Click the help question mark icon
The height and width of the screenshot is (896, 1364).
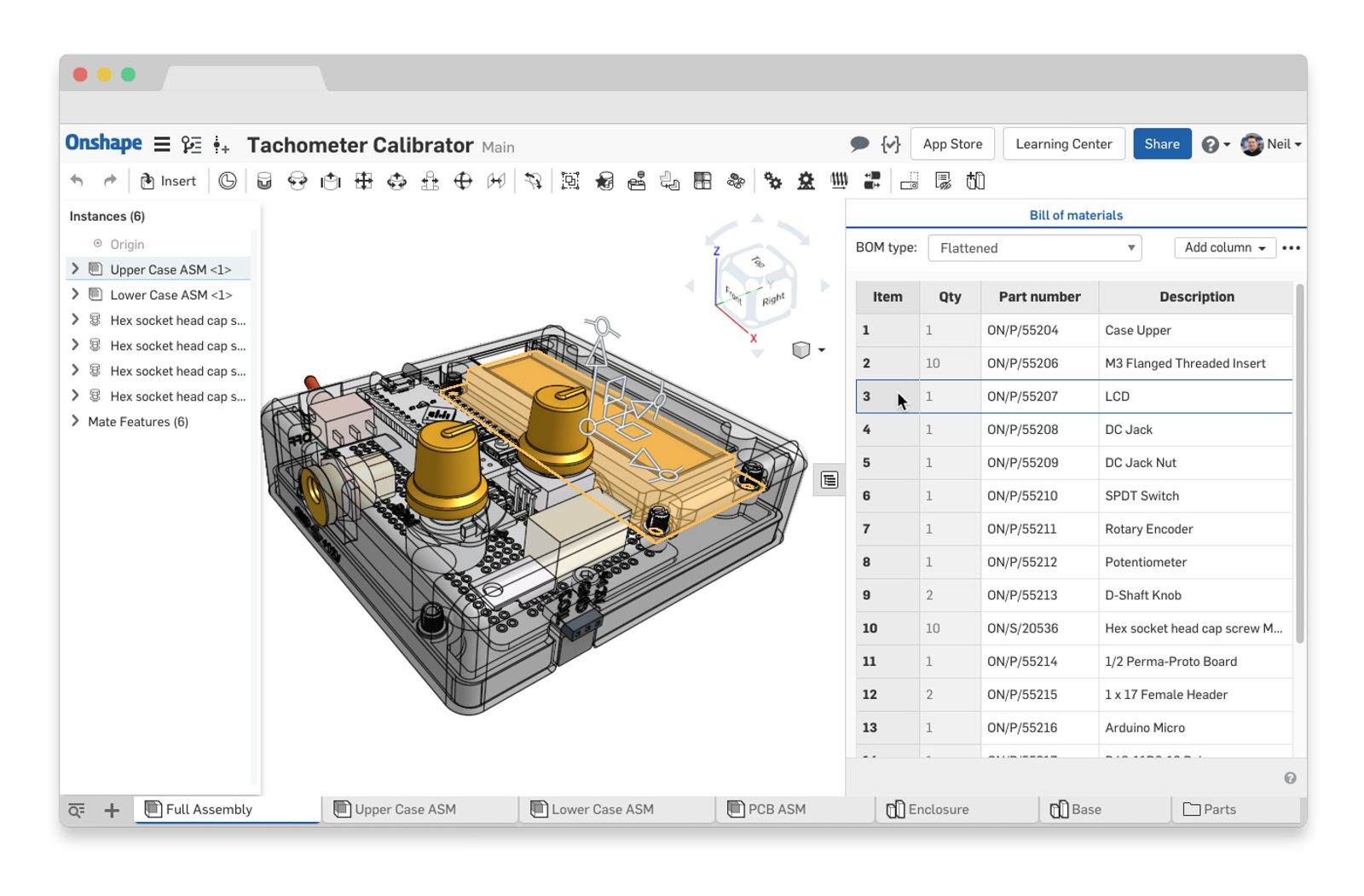click(1210, 145)
